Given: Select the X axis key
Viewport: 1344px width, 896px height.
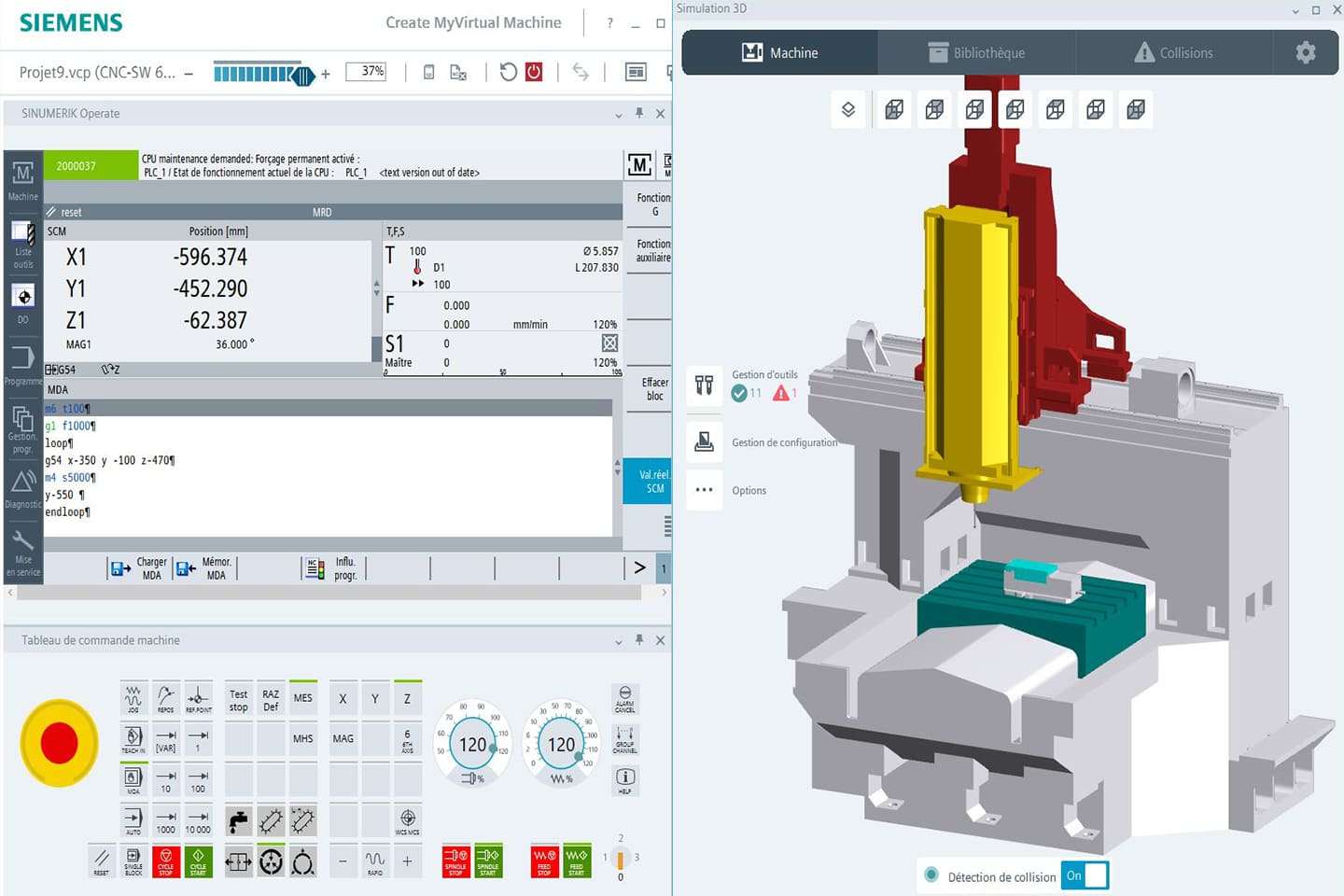Looking at the screenshot, I should [343, 699].
